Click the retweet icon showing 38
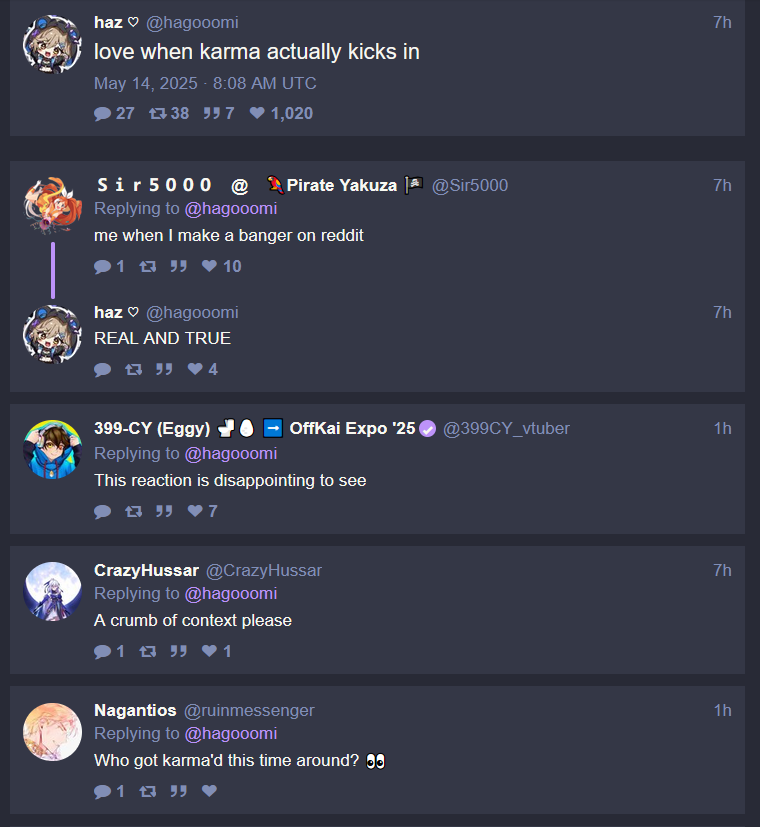 tap(158, 113)
